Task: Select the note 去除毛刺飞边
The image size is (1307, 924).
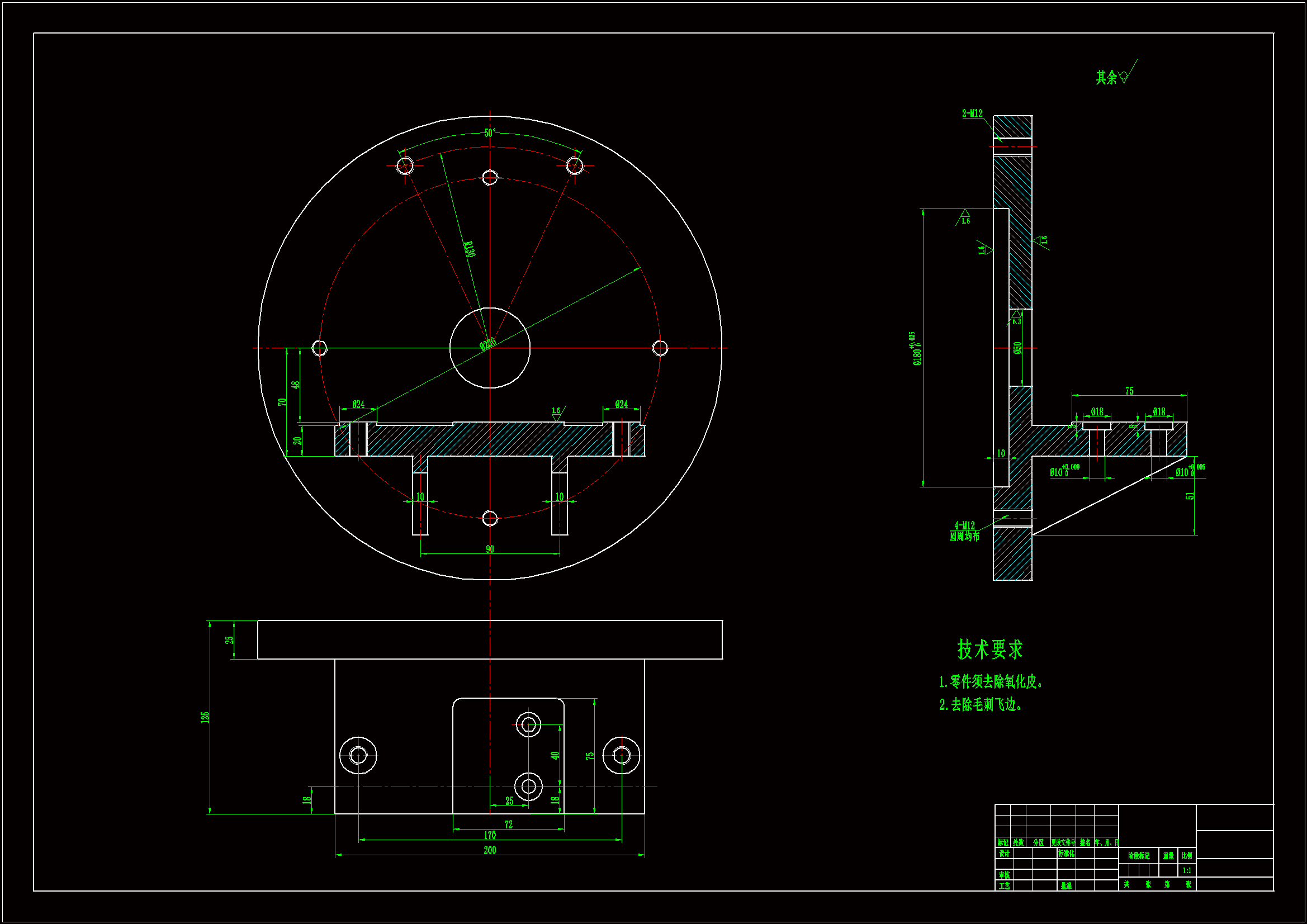Action: click(x=981, y=705)
